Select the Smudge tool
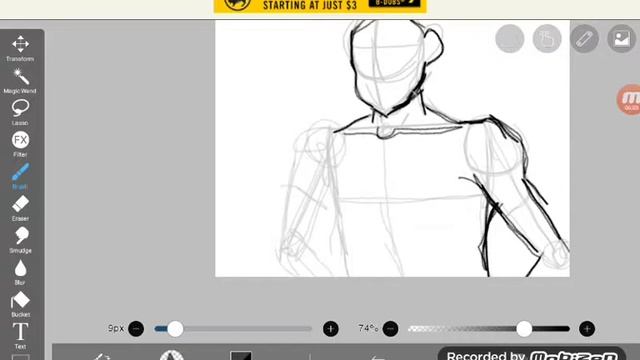This screenshot has height=360, width=640. [20, 240]
